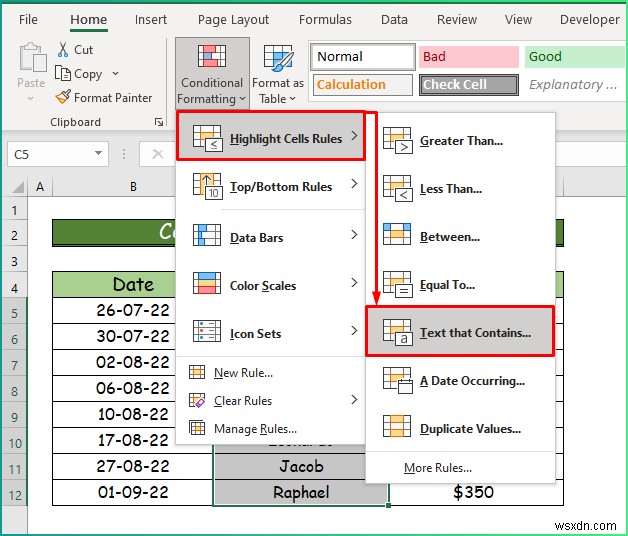Open the Clipboard dialog launcher
Viewport: 628px width, 536px height.
point(159,122)
